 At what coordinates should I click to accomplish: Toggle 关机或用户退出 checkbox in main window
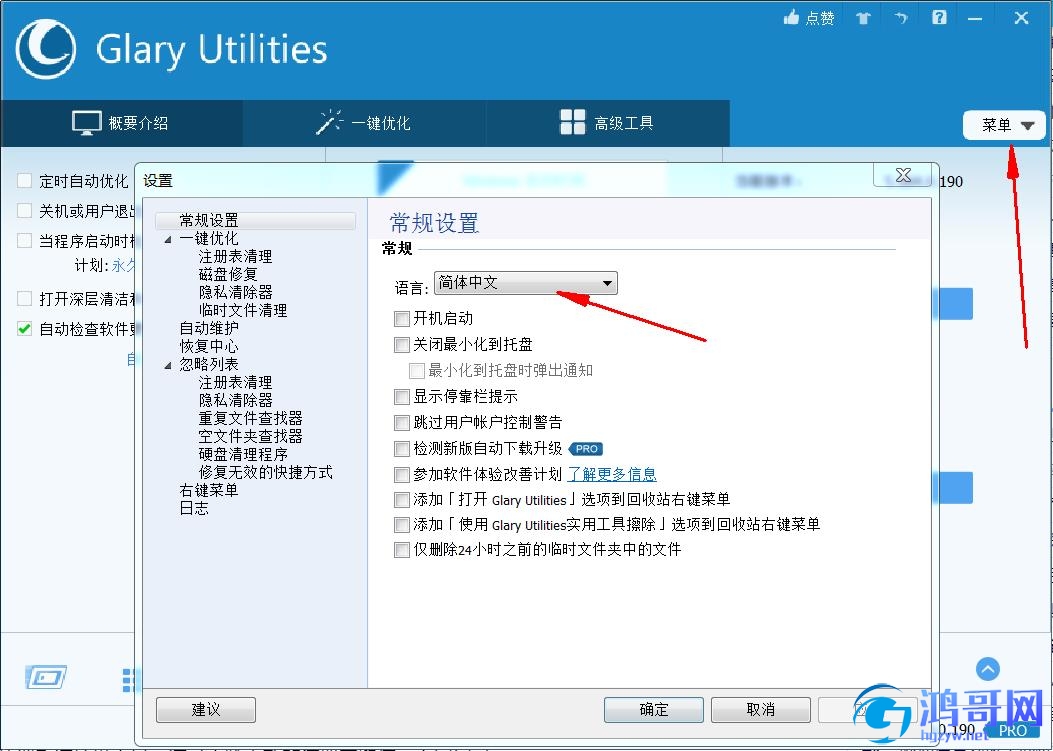pyautogui.click(x=25, y=211)
